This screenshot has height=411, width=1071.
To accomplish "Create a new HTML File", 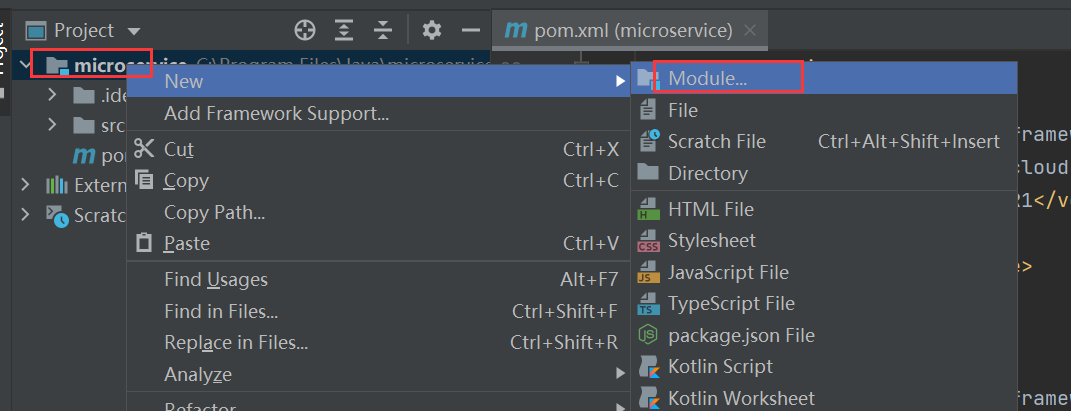I will [824, 209].
